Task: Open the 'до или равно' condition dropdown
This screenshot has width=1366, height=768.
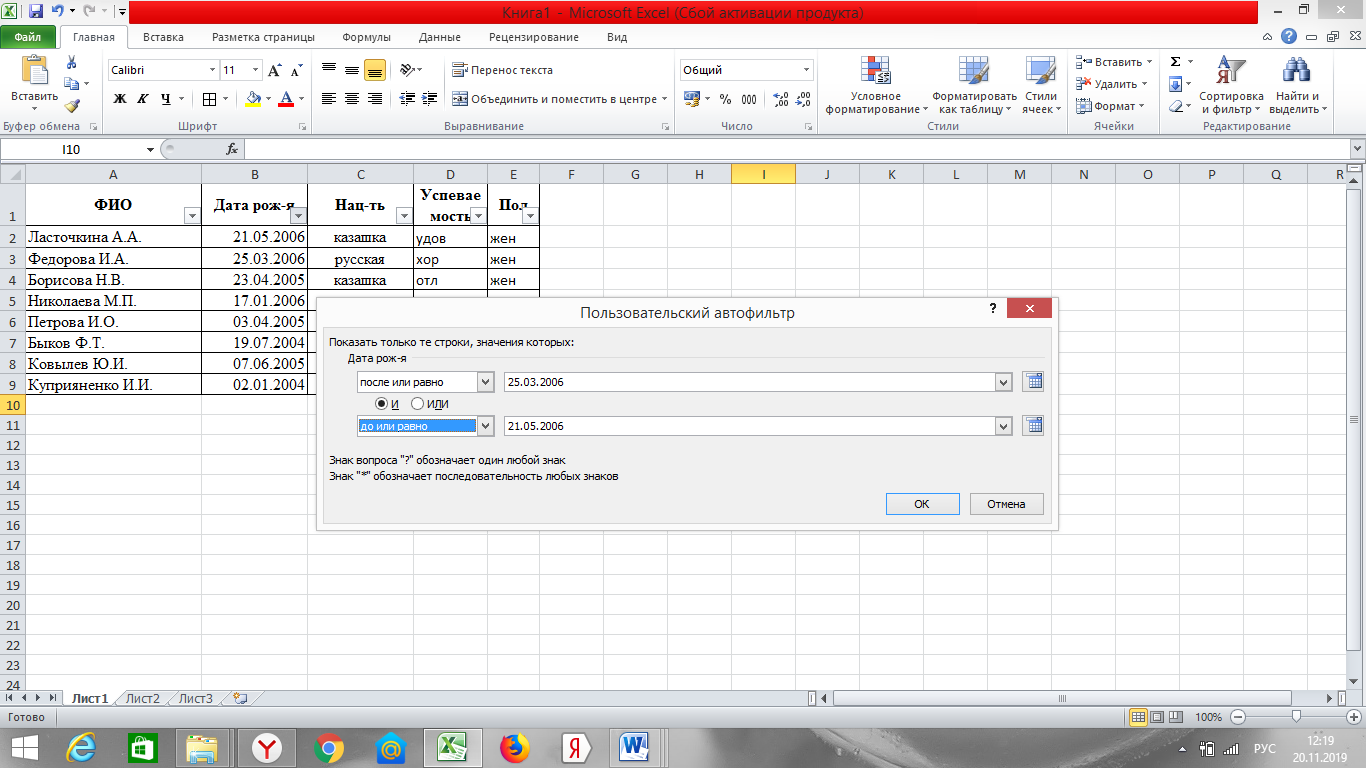Action: click(486, 426)
